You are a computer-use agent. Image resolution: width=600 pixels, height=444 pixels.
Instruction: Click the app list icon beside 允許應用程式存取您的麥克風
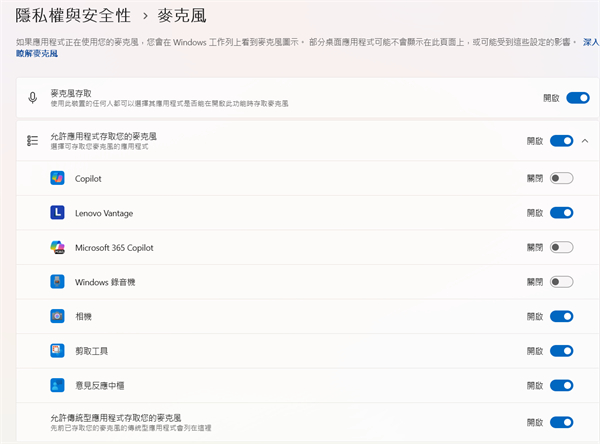(33, 141)
